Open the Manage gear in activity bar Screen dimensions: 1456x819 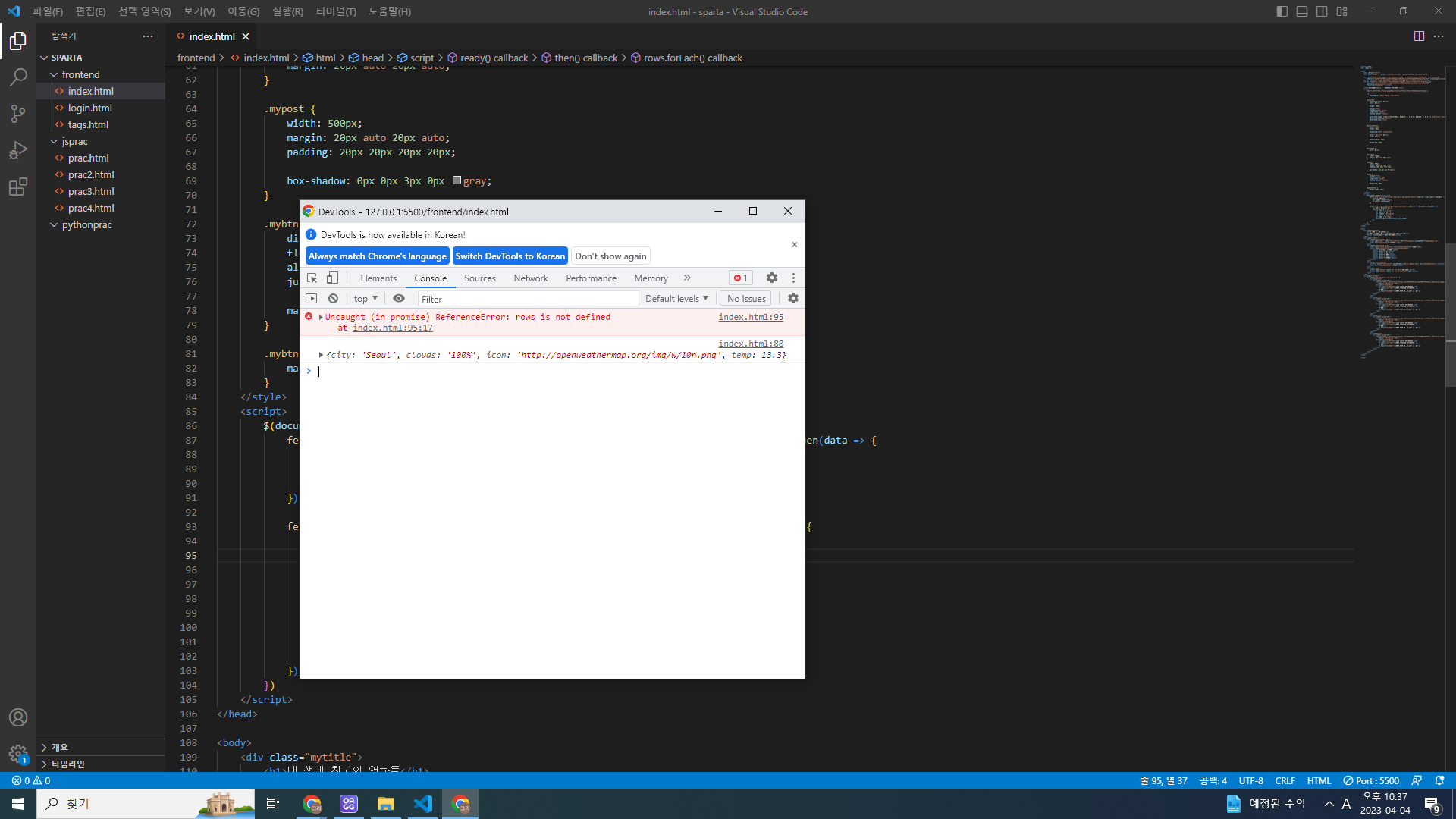click(x=18, y=754)
